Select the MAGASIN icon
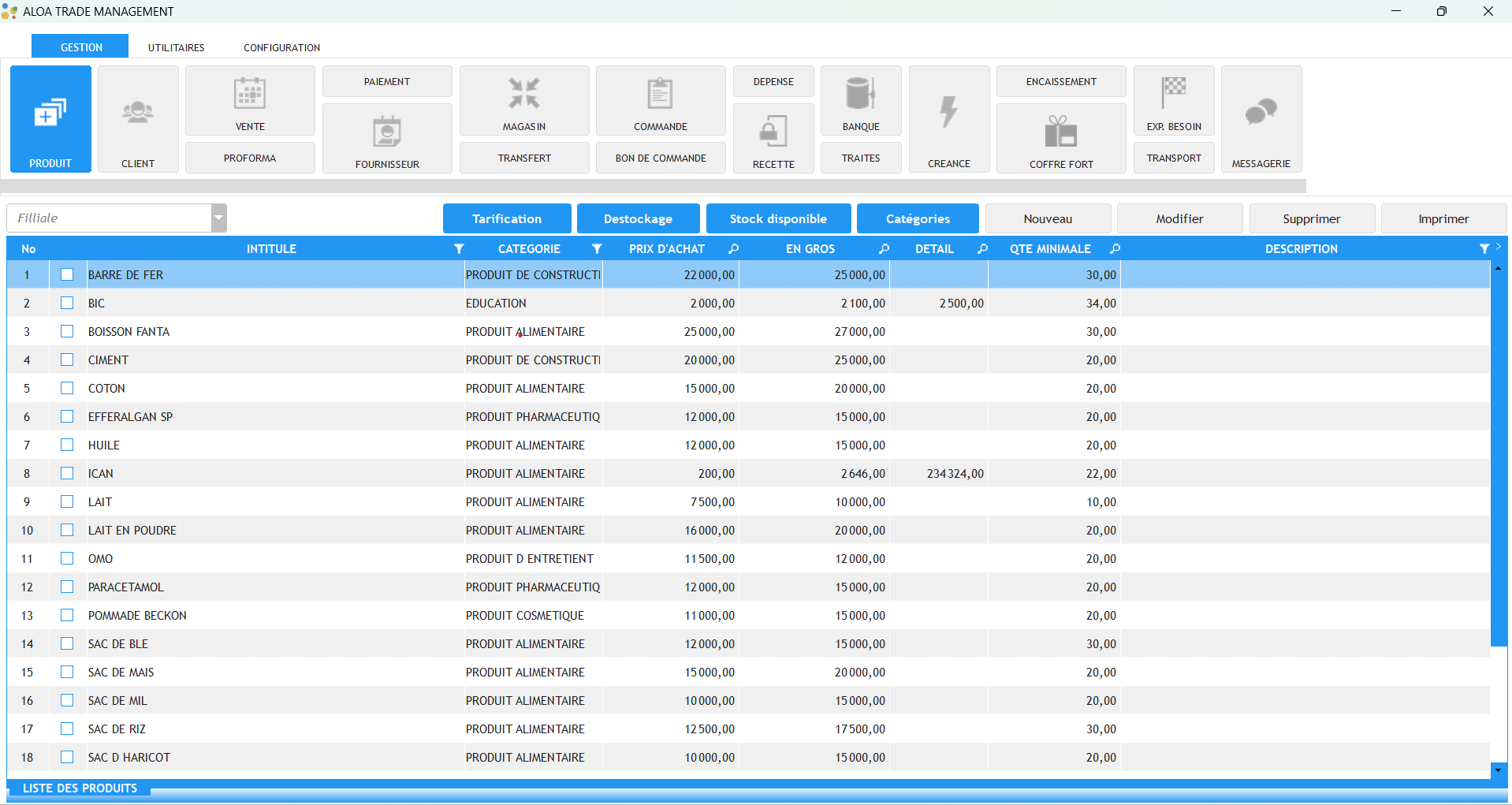Viewport: 1512px width, 805px height. pos(524,95)
